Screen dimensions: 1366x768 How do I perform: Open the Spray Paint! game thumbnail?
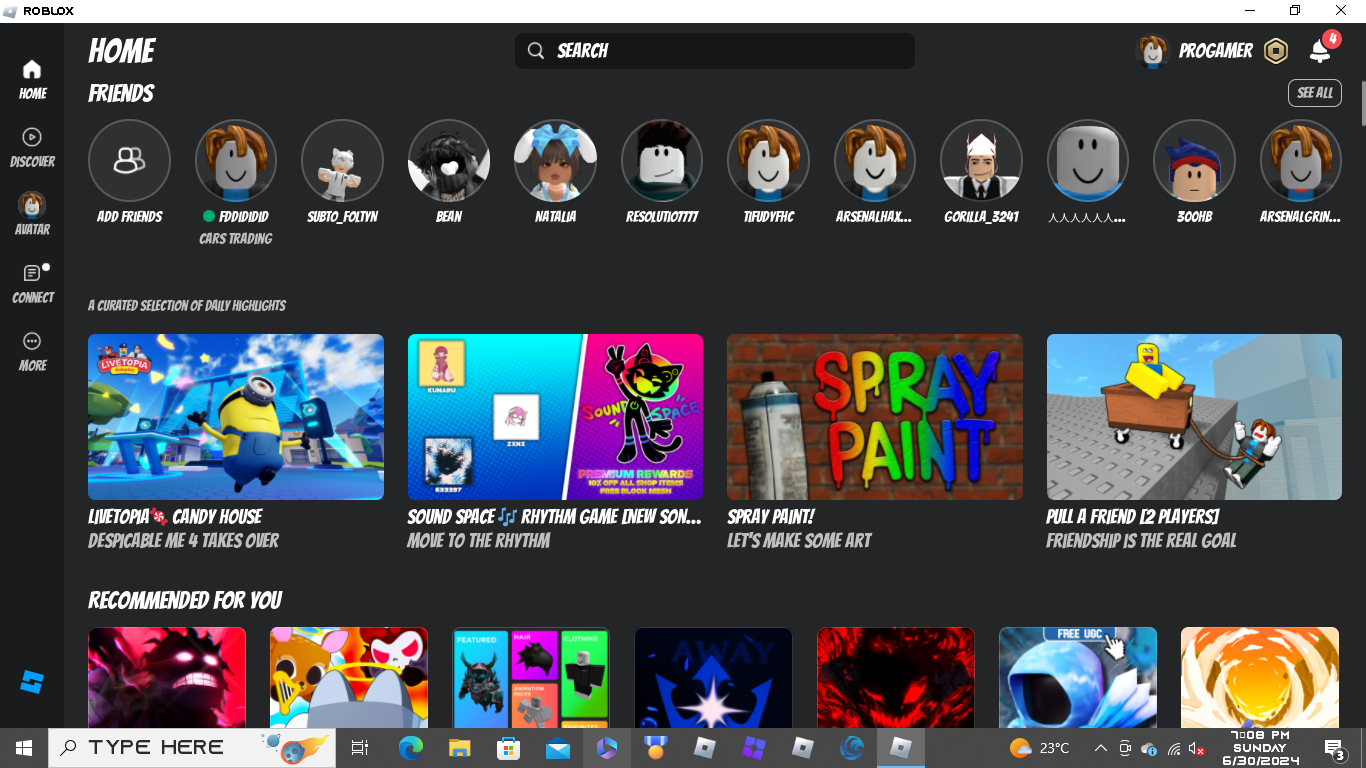point(875,417)
